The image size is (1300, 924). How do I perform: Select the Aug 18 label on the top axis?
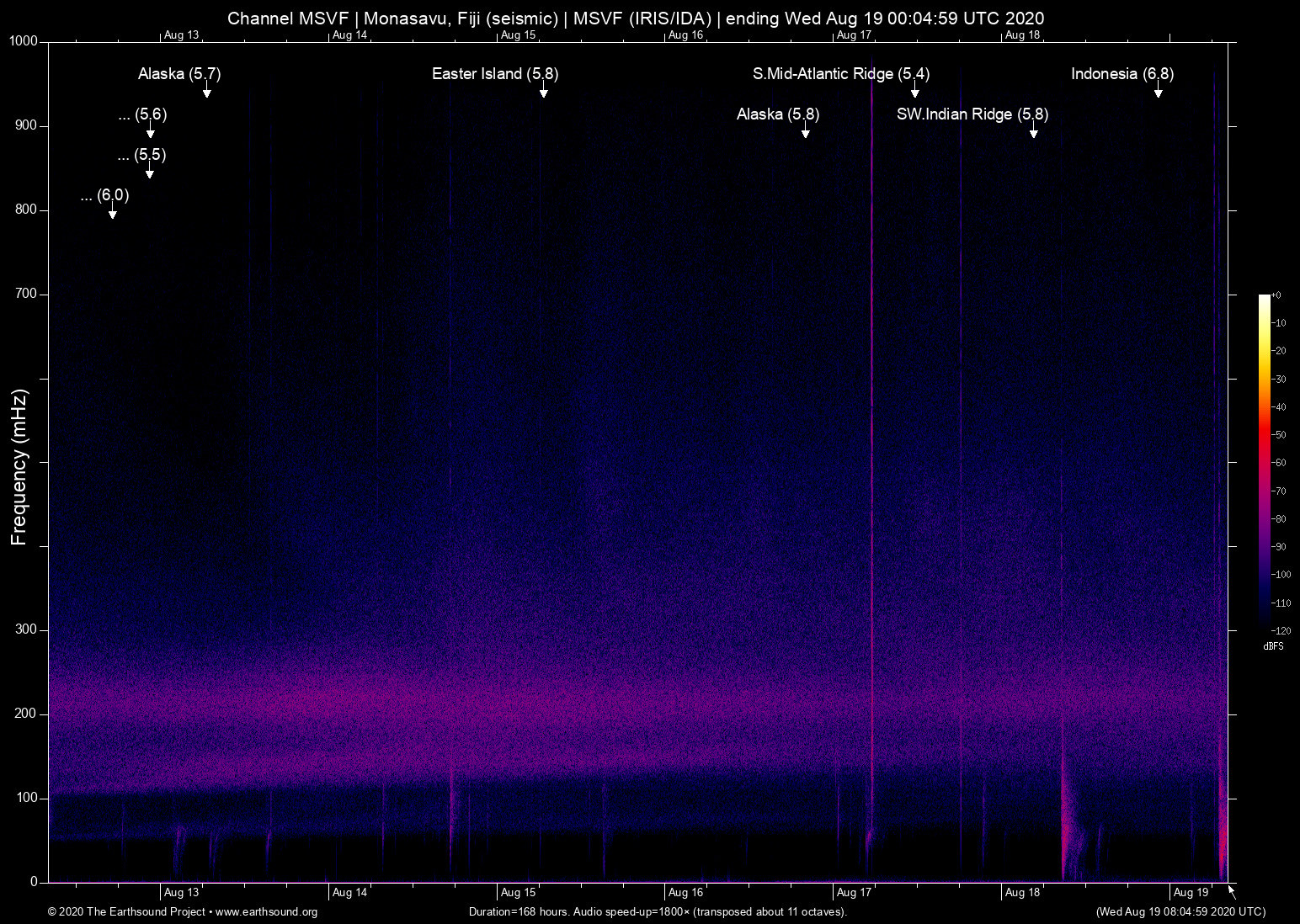click(1022, 35)
